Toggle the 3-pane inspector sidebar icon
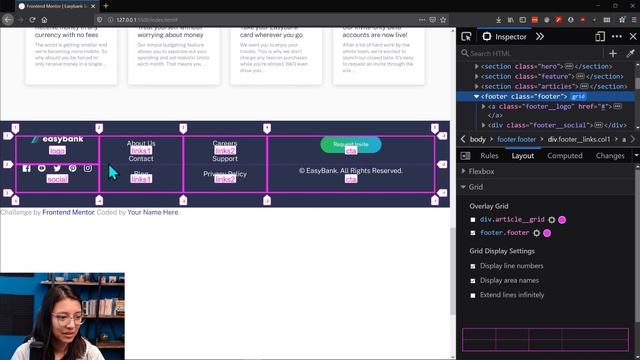This screenshot has width=640, height=360. (x=465, y=156)
